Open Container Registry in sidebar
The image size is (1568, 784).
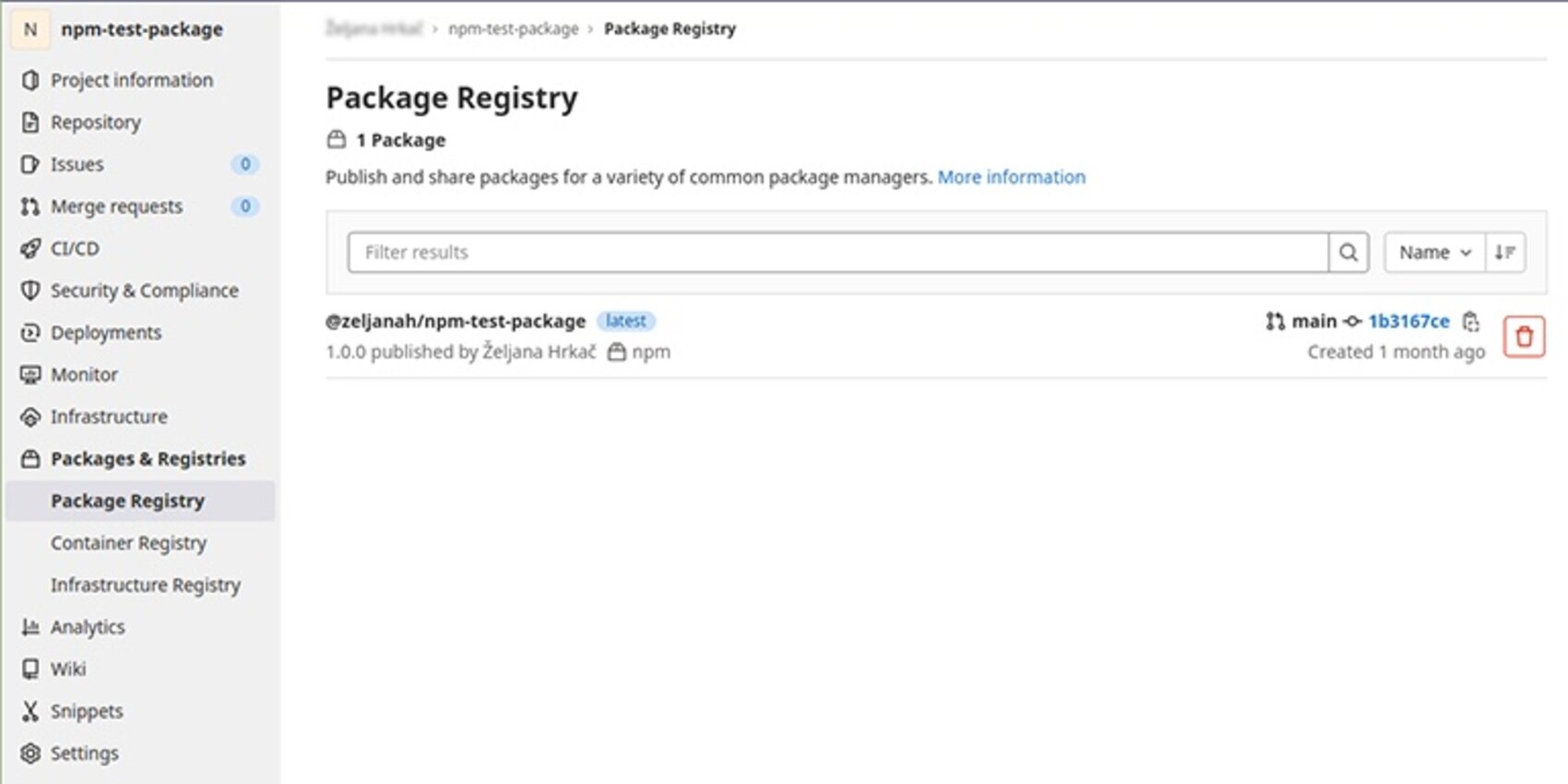point(128,543)
